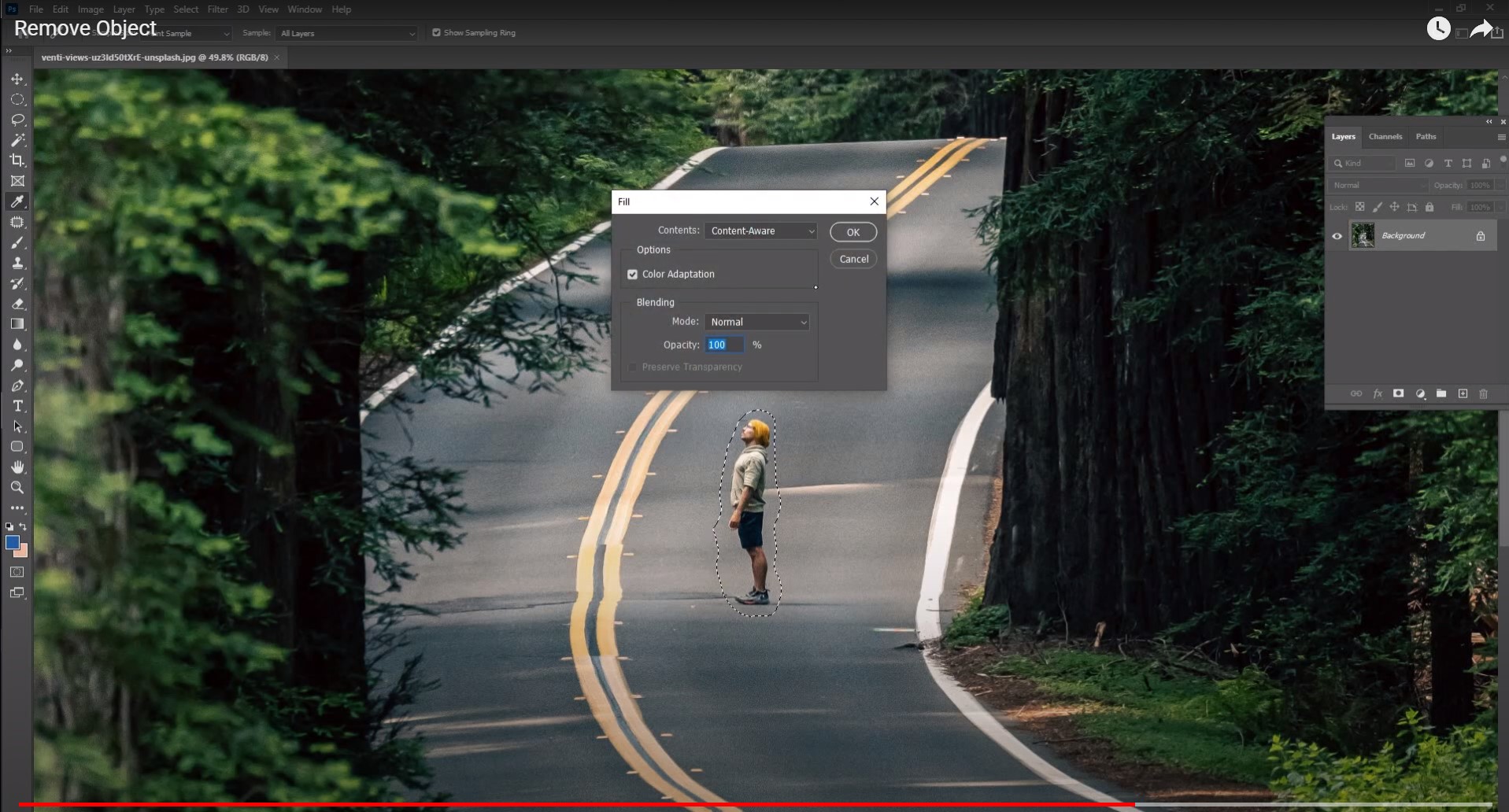Image resolution: width=1509 pixels, height=812 pixels.
Task: Click the link layers icon
Action: coord(1356,393)
